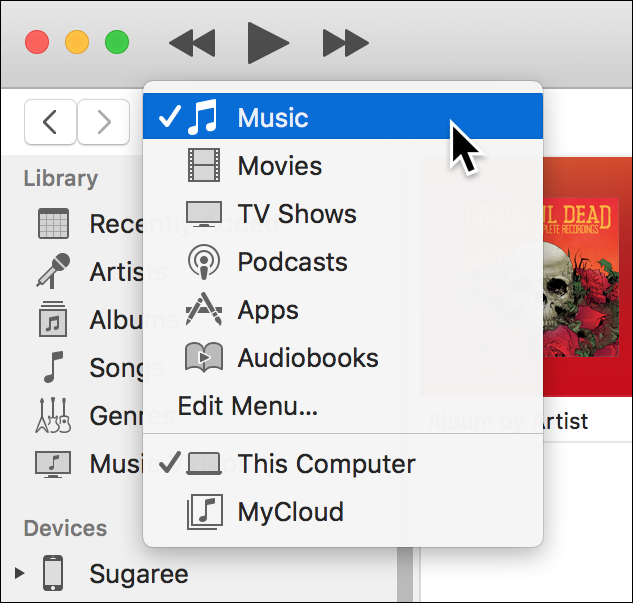
Task: Go forward using the right chevron button
Action: pyautogui.click(x=103, y=121)
